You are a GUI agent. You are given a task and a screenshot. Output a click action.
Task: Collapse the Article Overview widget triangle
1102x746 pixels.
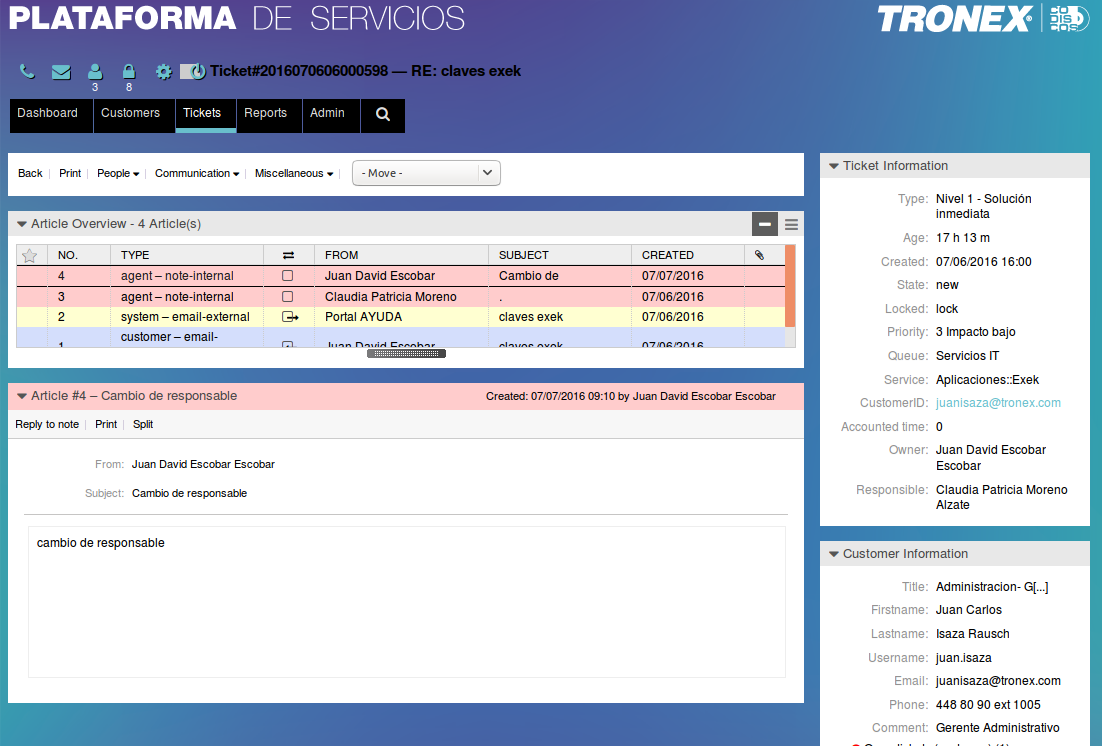(21, 224)
